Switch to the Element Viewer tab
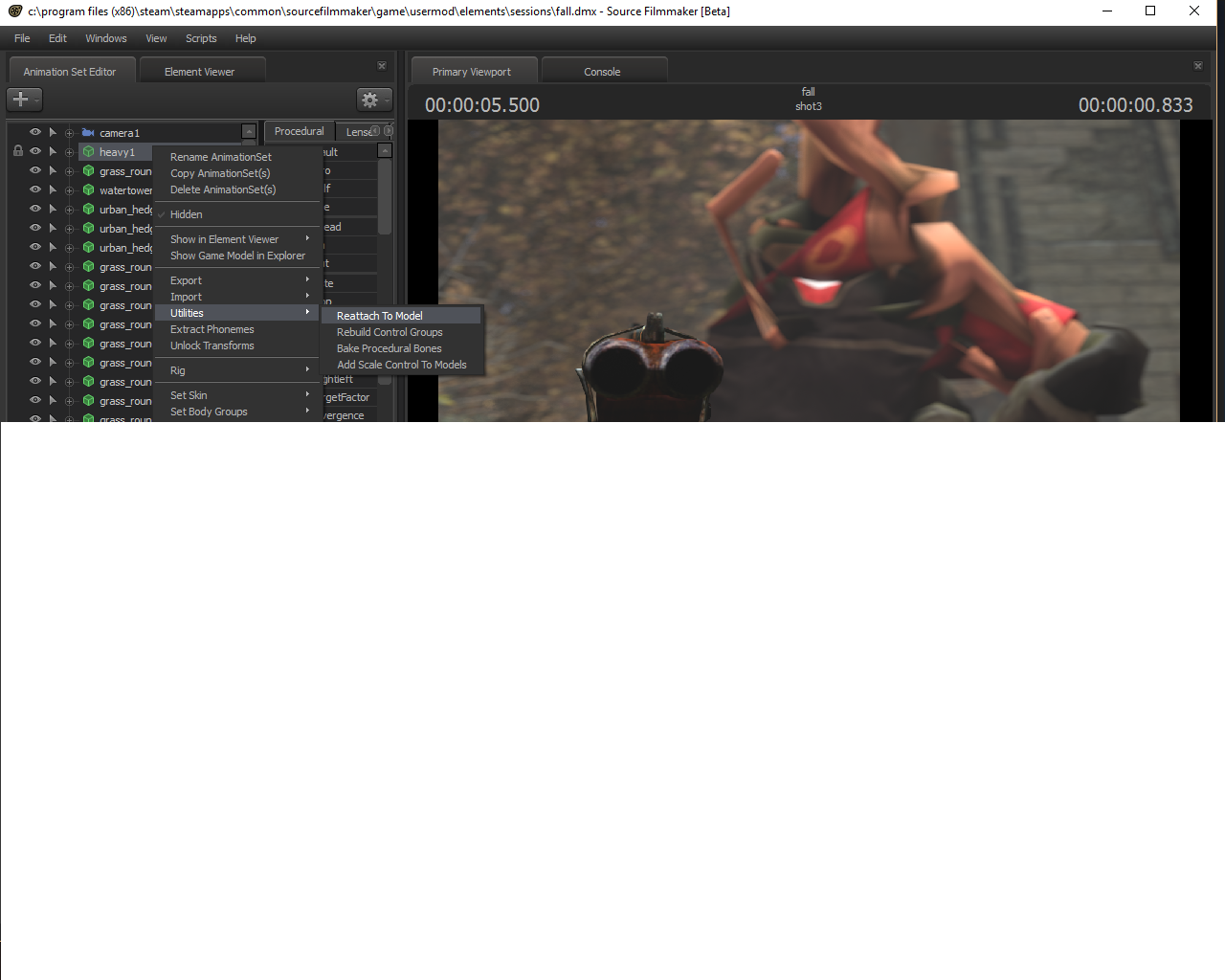The image size is (1225, 980). [202, 71]
